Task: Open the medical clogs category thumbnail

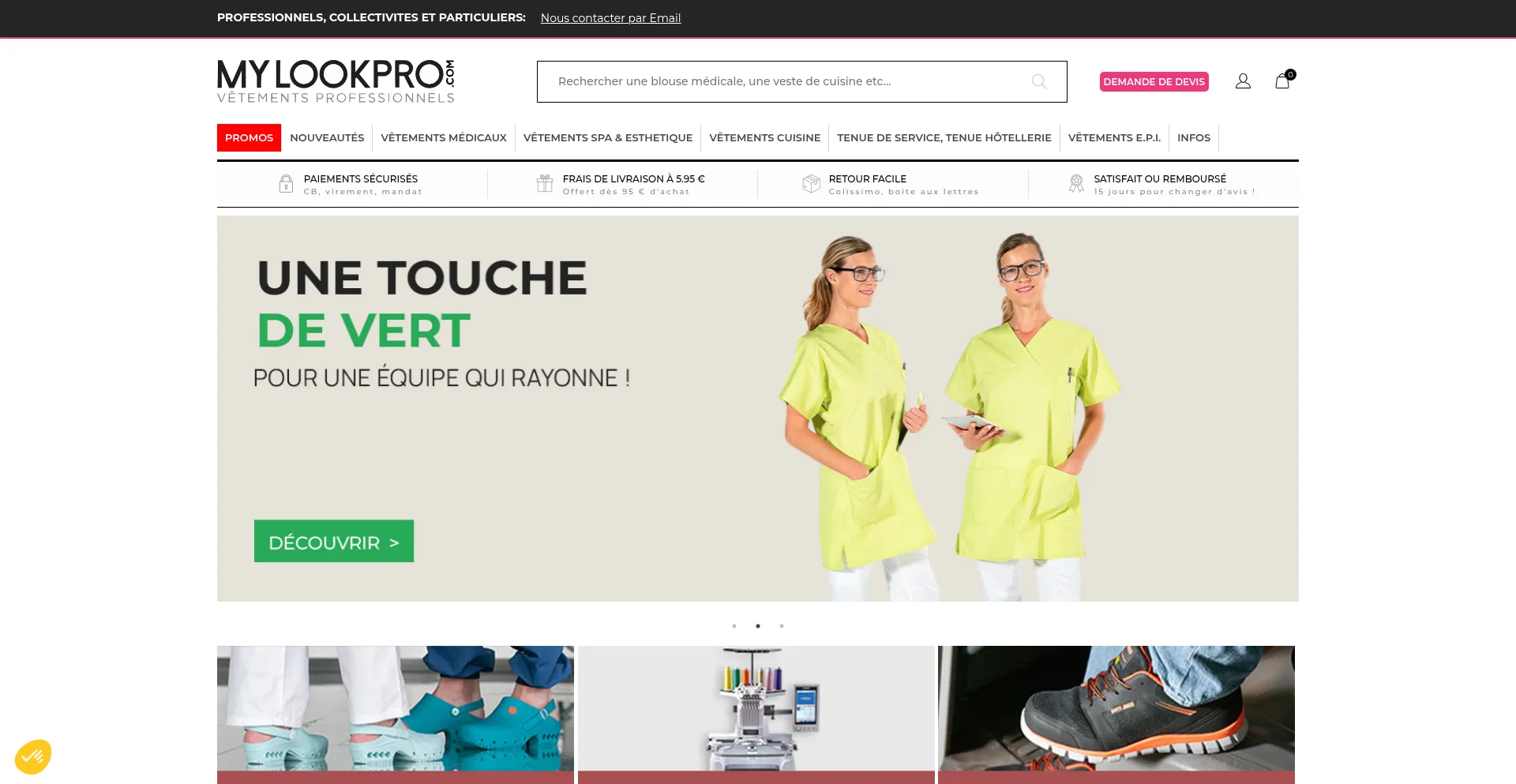Action: point(396,715)
